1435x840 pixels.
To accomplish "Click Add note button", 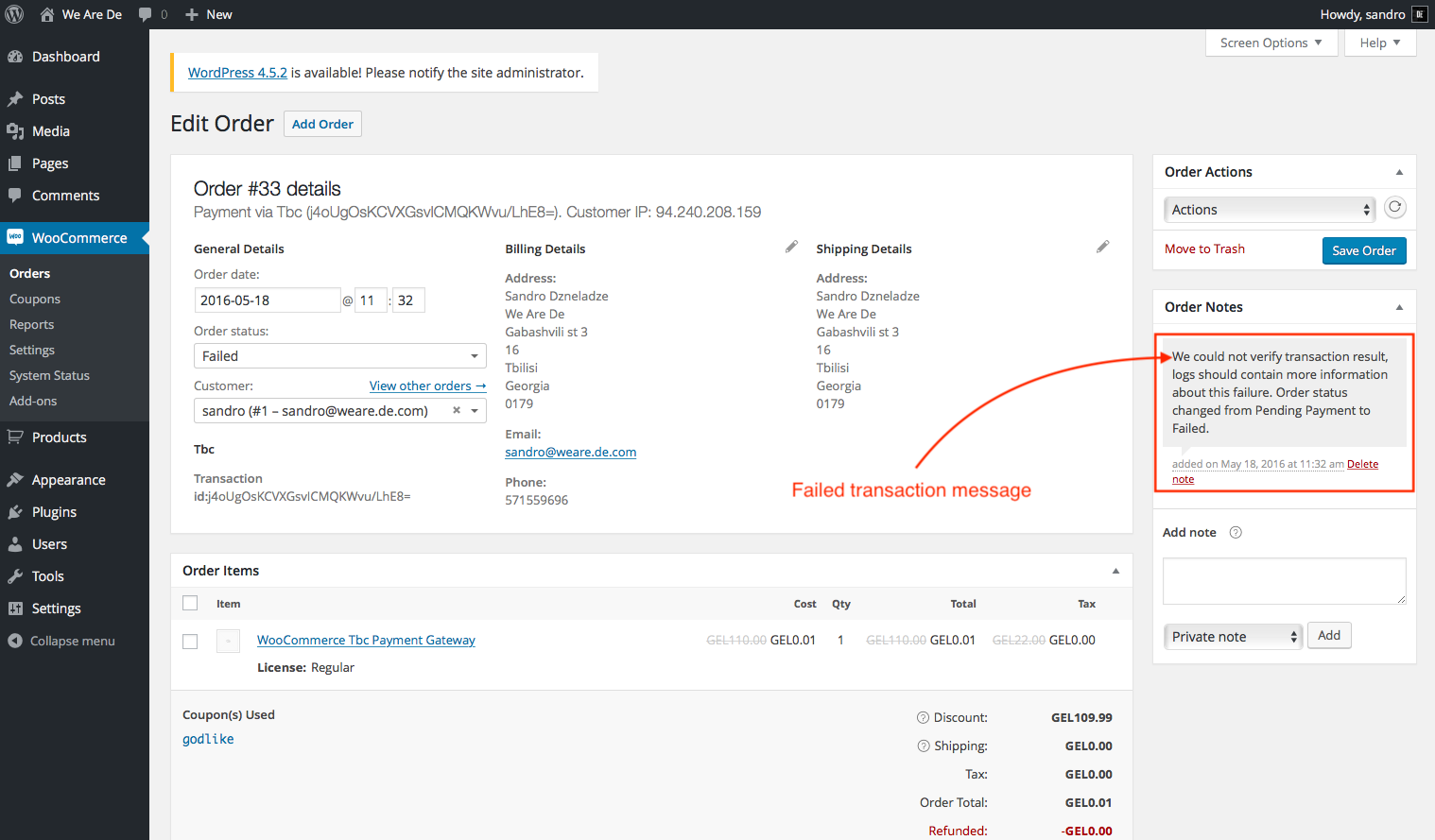I will click(1329, 636).
